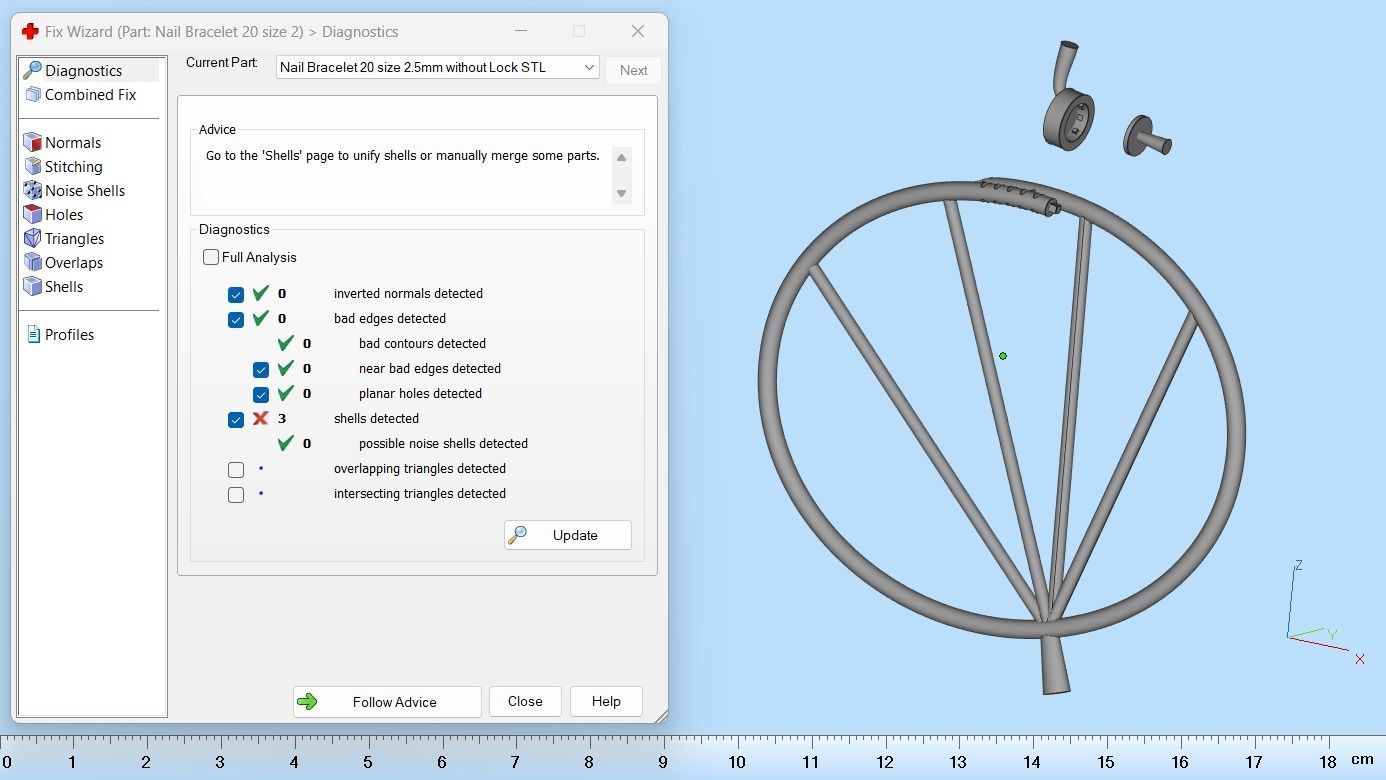Click the red cross Fix Wizard title icon
This screenshot has height=780, width=1386.
[30, 31]
